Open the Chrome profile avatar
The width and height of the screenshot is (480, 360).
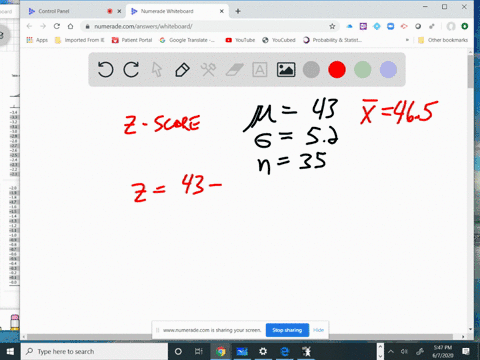(x=451, y=26)
